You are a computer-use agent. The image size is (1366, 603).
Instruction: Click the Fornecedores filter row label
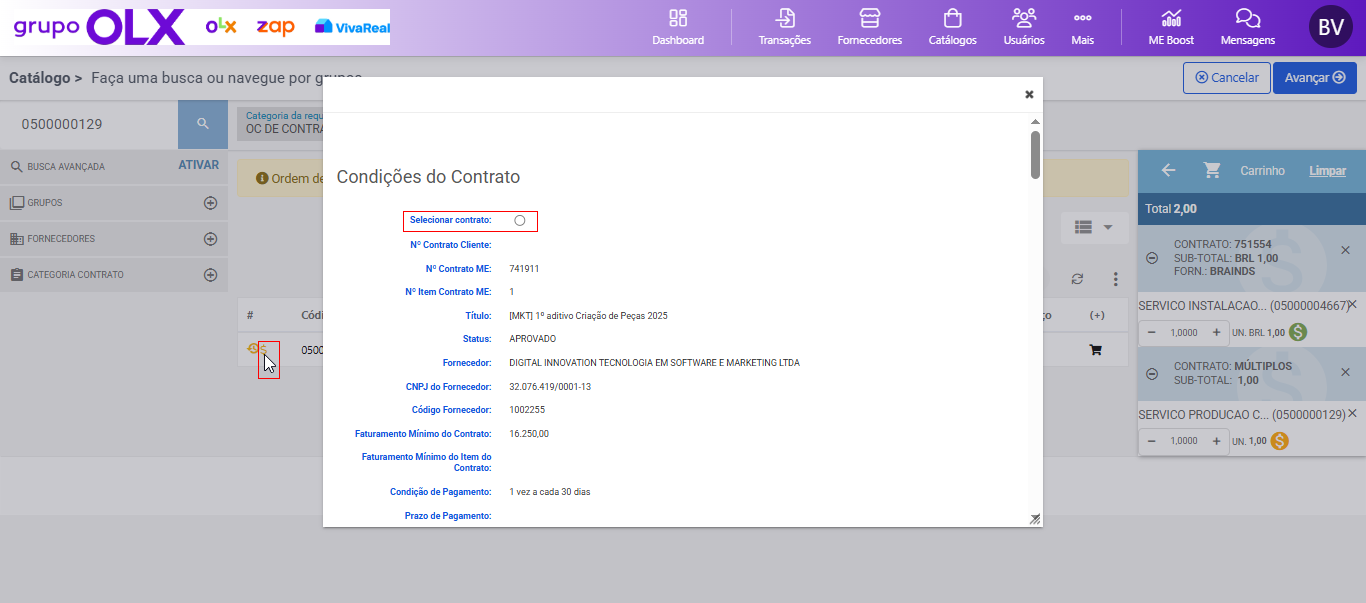pos(61,239)
